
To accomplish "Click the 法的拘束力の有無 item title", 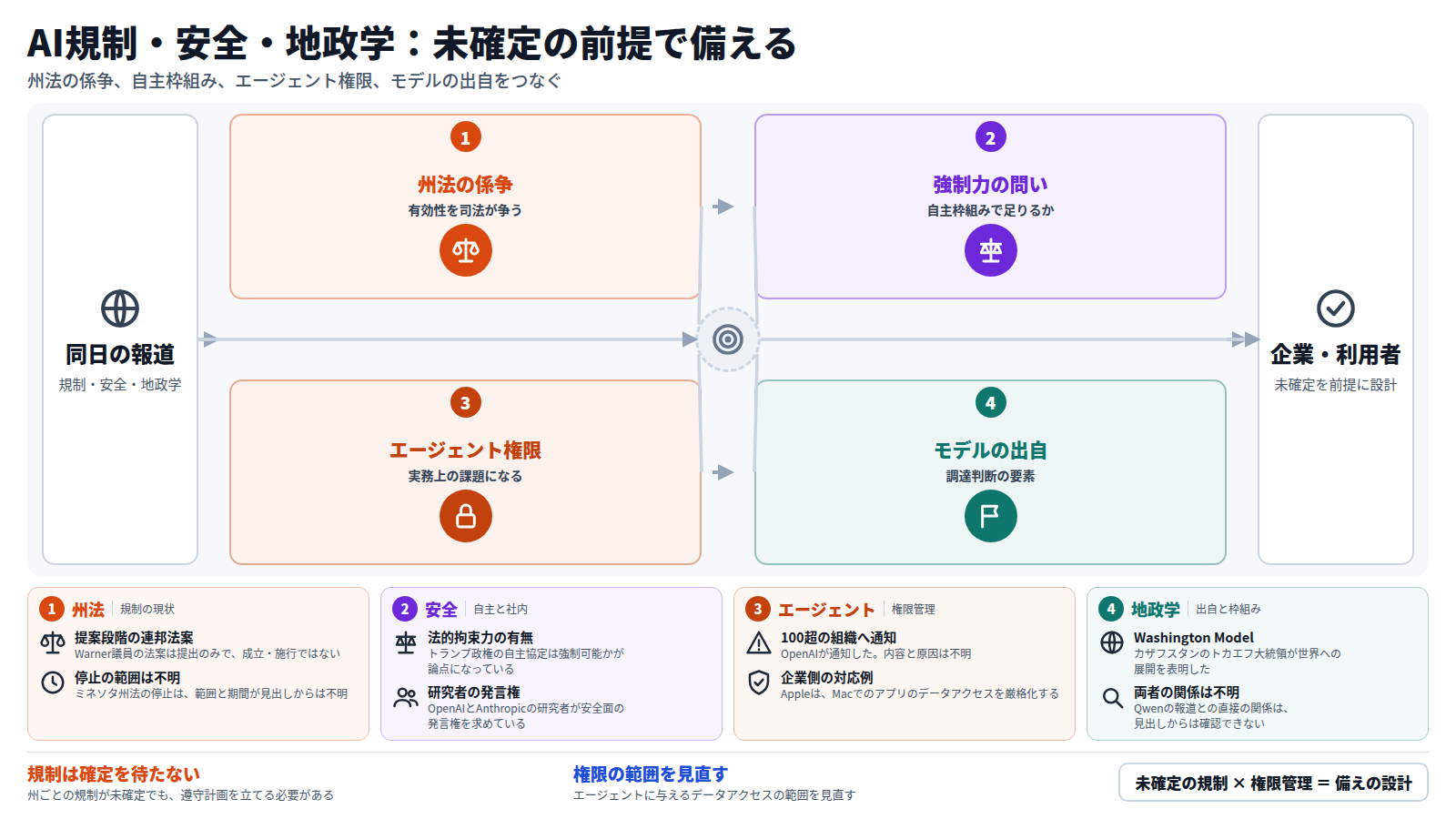I will 480,638.
